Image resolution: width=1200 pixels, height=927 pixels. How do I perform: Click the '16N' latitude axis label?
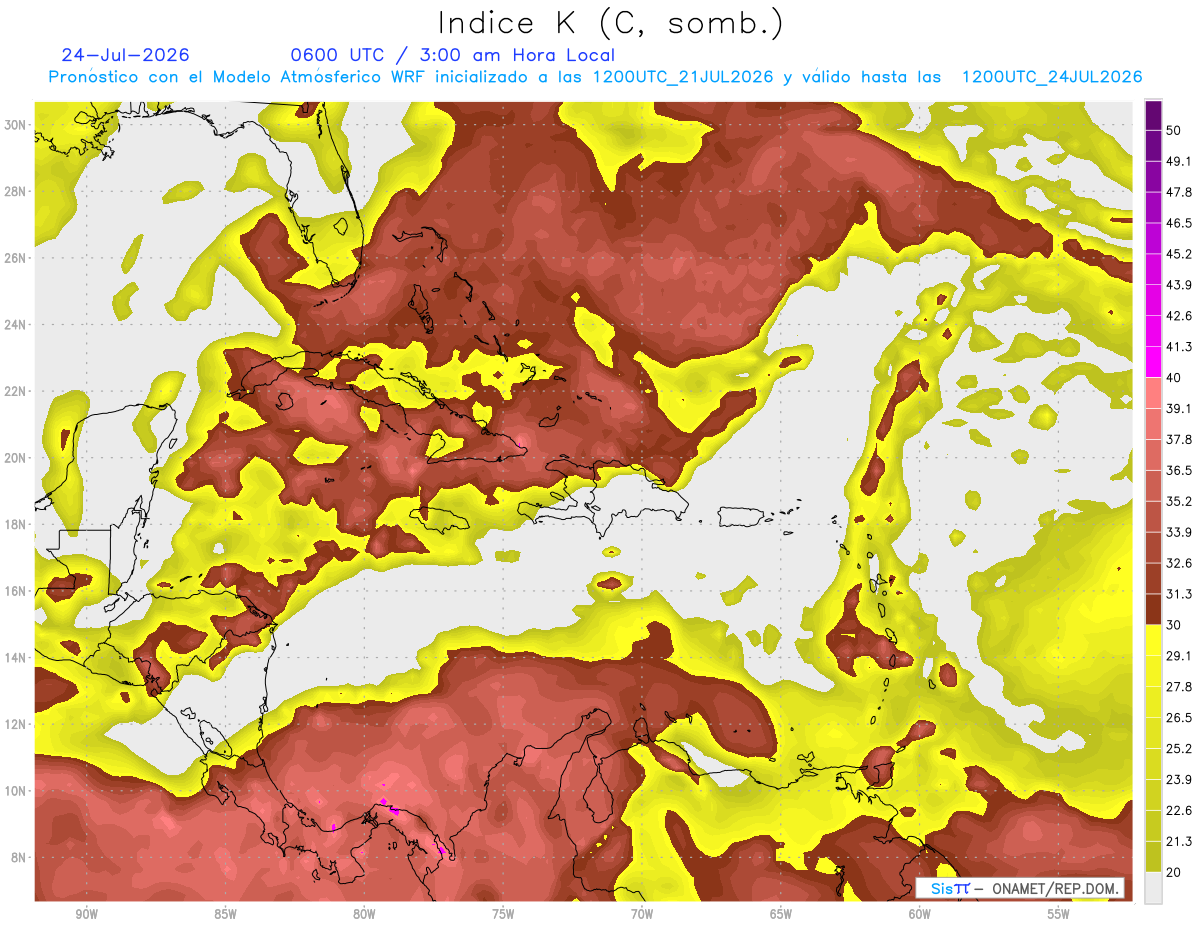pyautogui.click(x=16, y=591)
